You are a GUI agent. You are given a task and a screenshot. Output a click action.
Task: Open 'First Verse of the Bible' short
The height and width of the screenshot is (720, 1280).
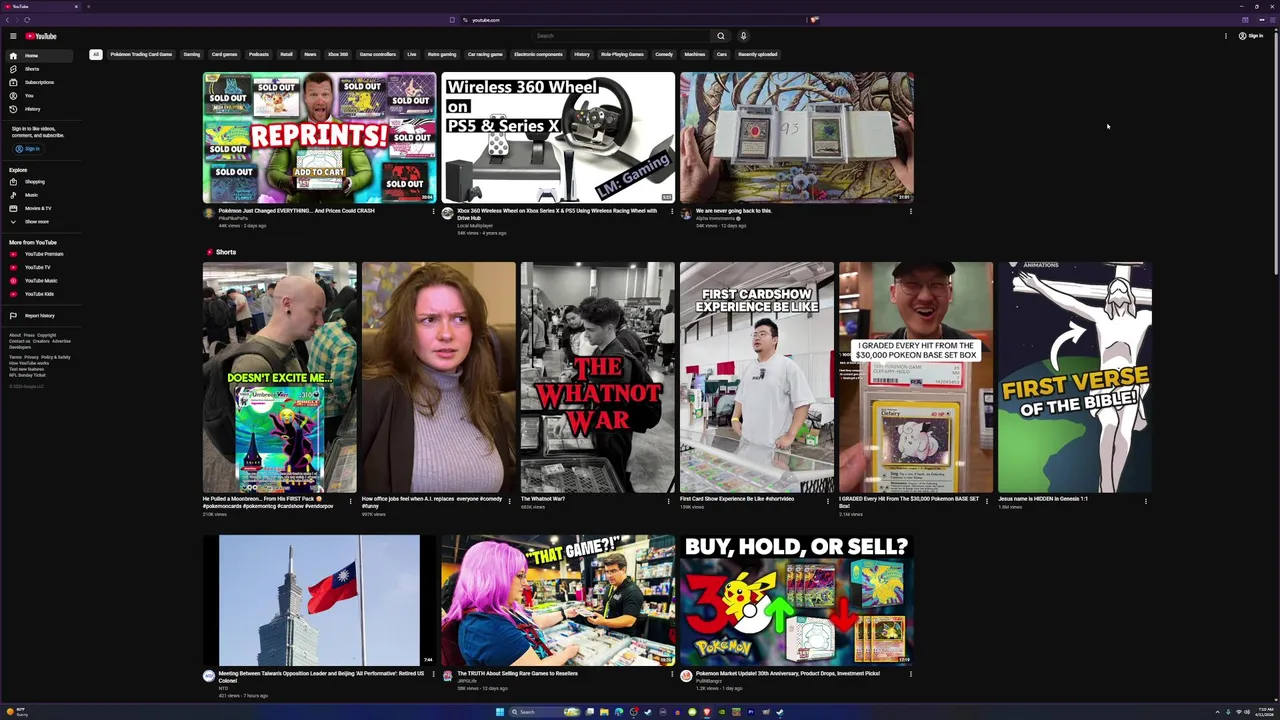1075,377
